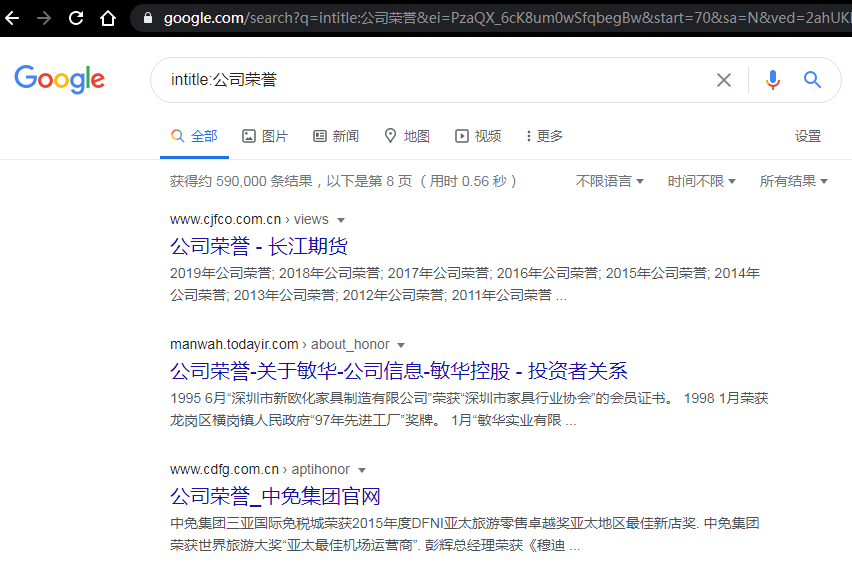Click into the Google search input field
This screenshot has height=572, width=852.
point(430,80)
